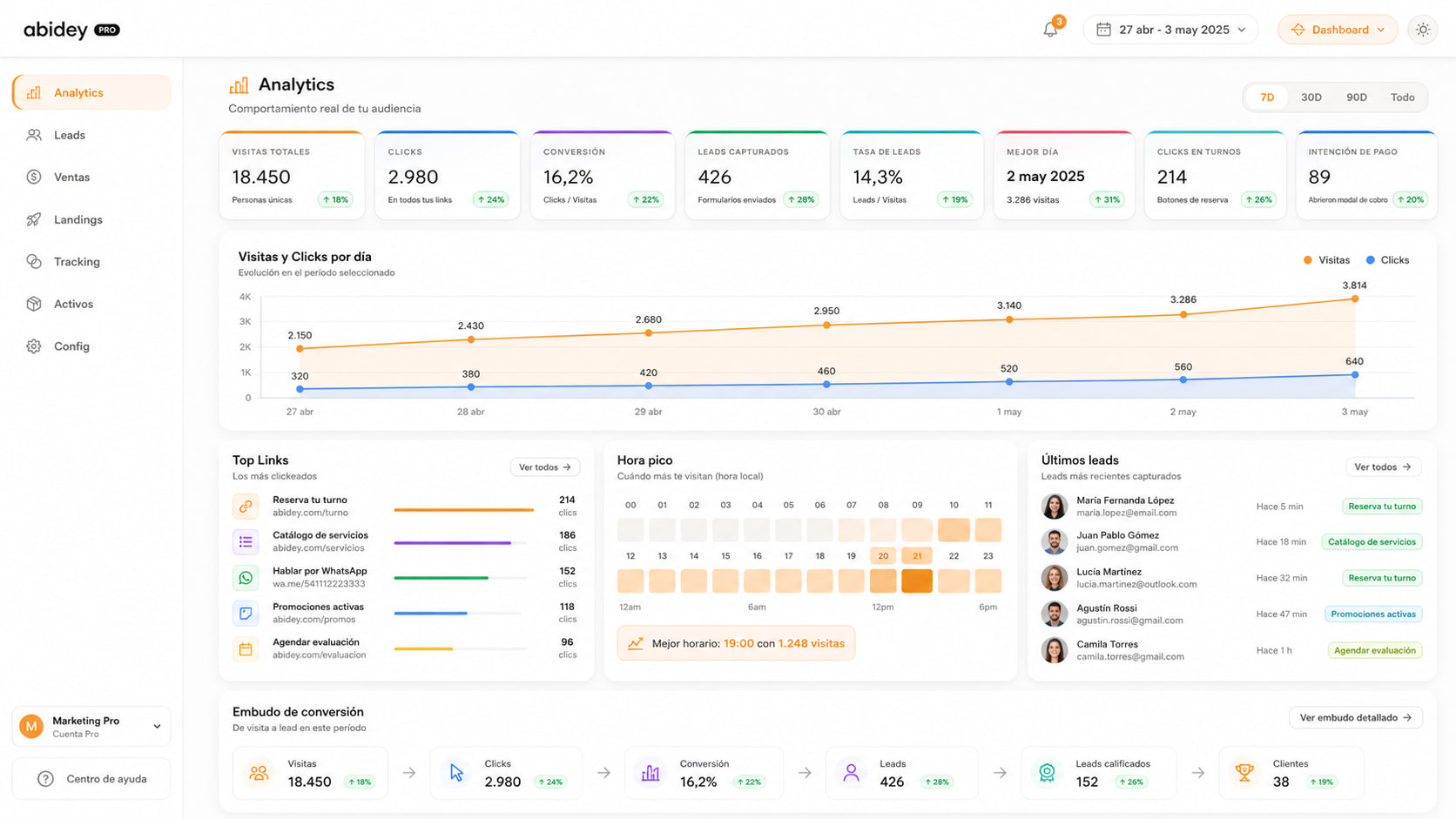Open Activos in the sidebar
The width and height of the screenshot is (1456, 819).
pos(91,304)
